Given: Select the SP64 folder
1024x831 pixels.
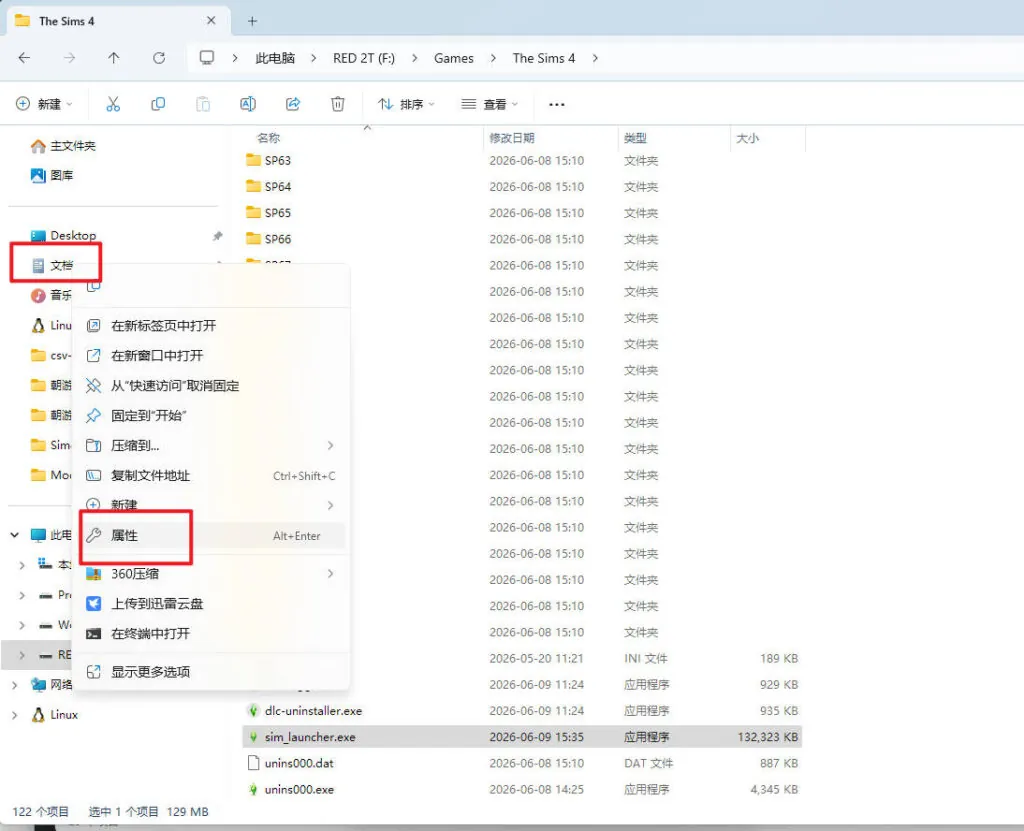Looking at the screenshot, I should (x=268, y=186).
